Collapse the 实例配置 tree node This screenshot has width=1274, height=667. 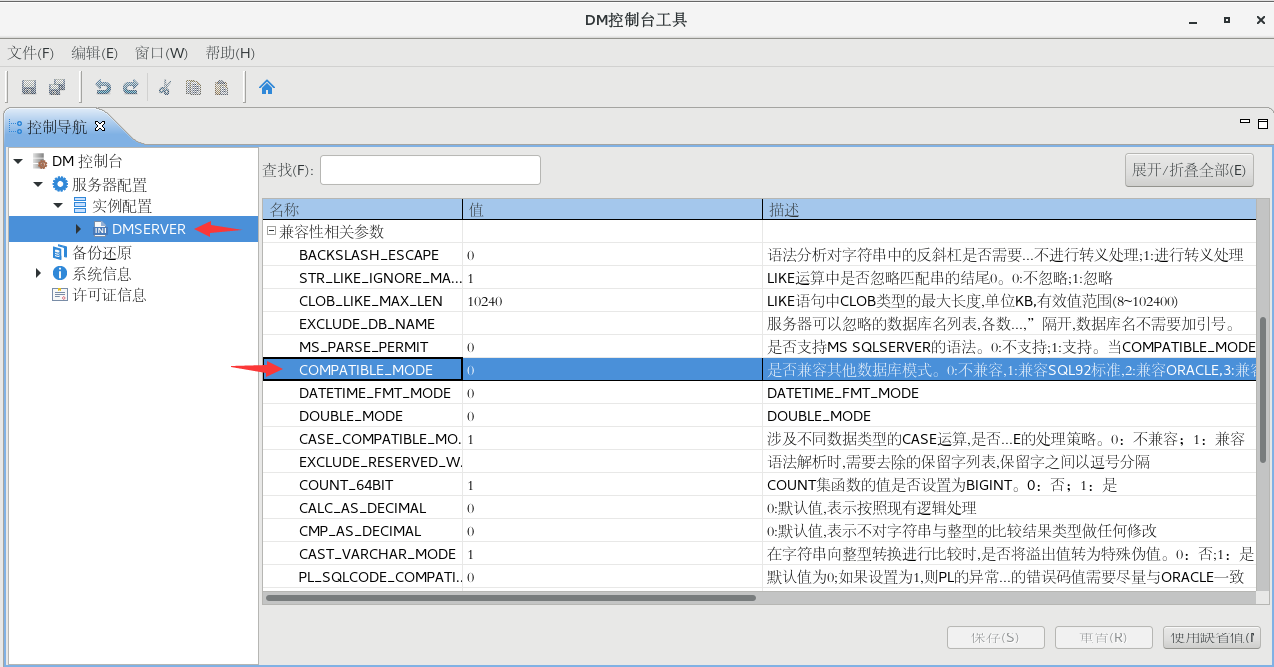(58, 206)
